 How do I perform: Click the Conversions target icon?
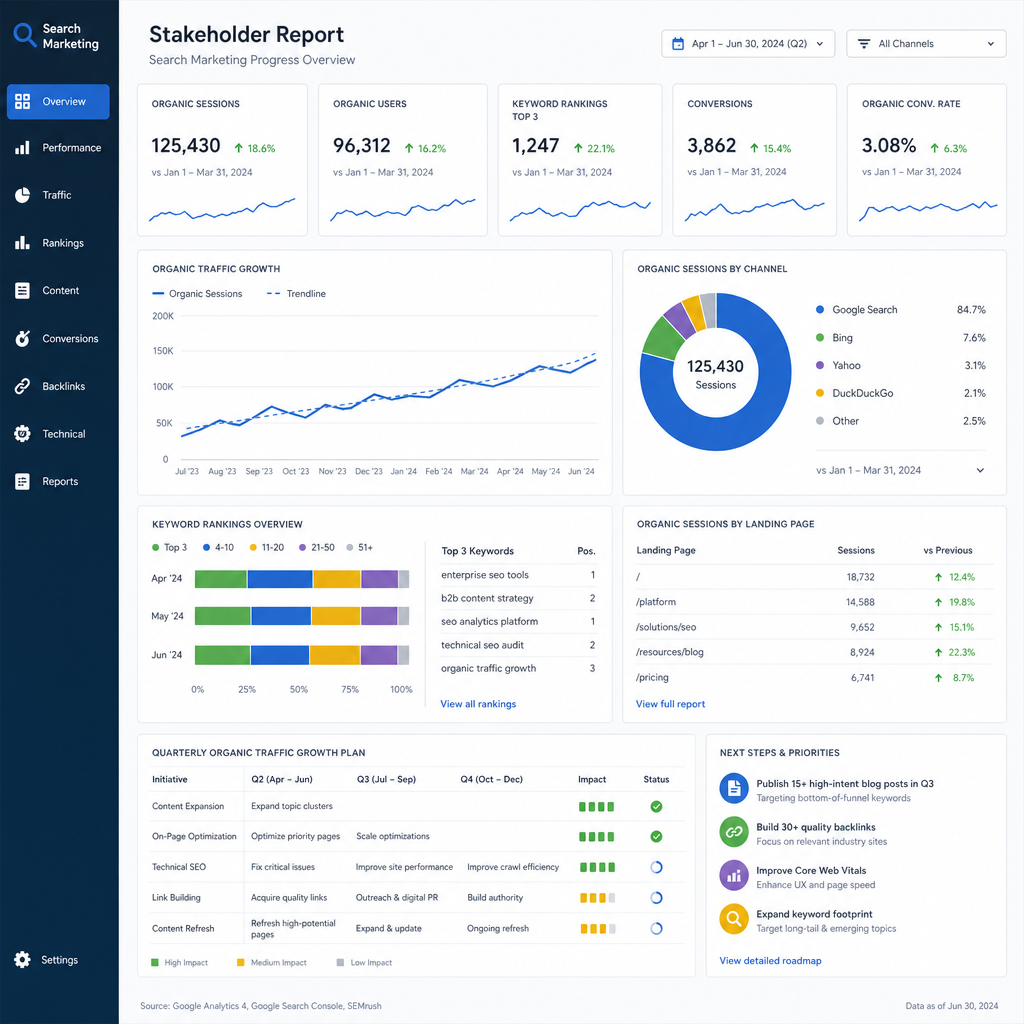(22, 338)
